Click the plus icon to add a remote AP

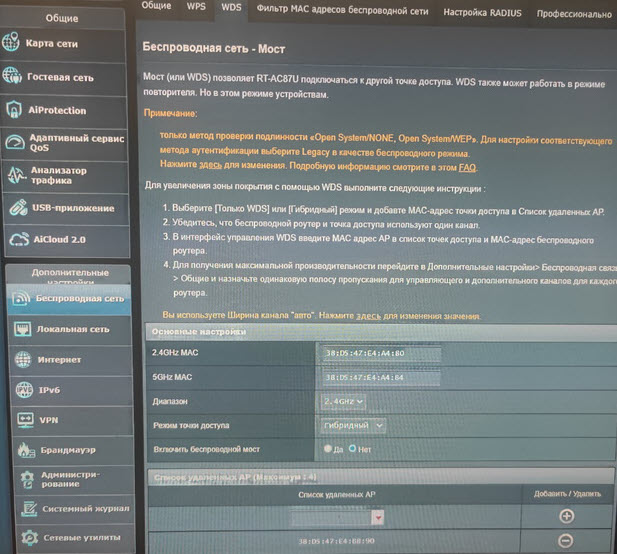pos(566,516)
